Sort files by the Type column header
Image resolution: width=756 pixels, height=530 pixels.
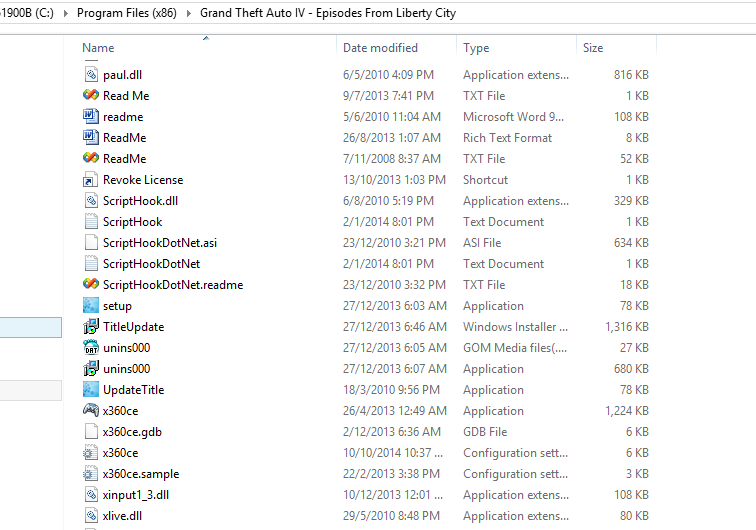(476, 48)
